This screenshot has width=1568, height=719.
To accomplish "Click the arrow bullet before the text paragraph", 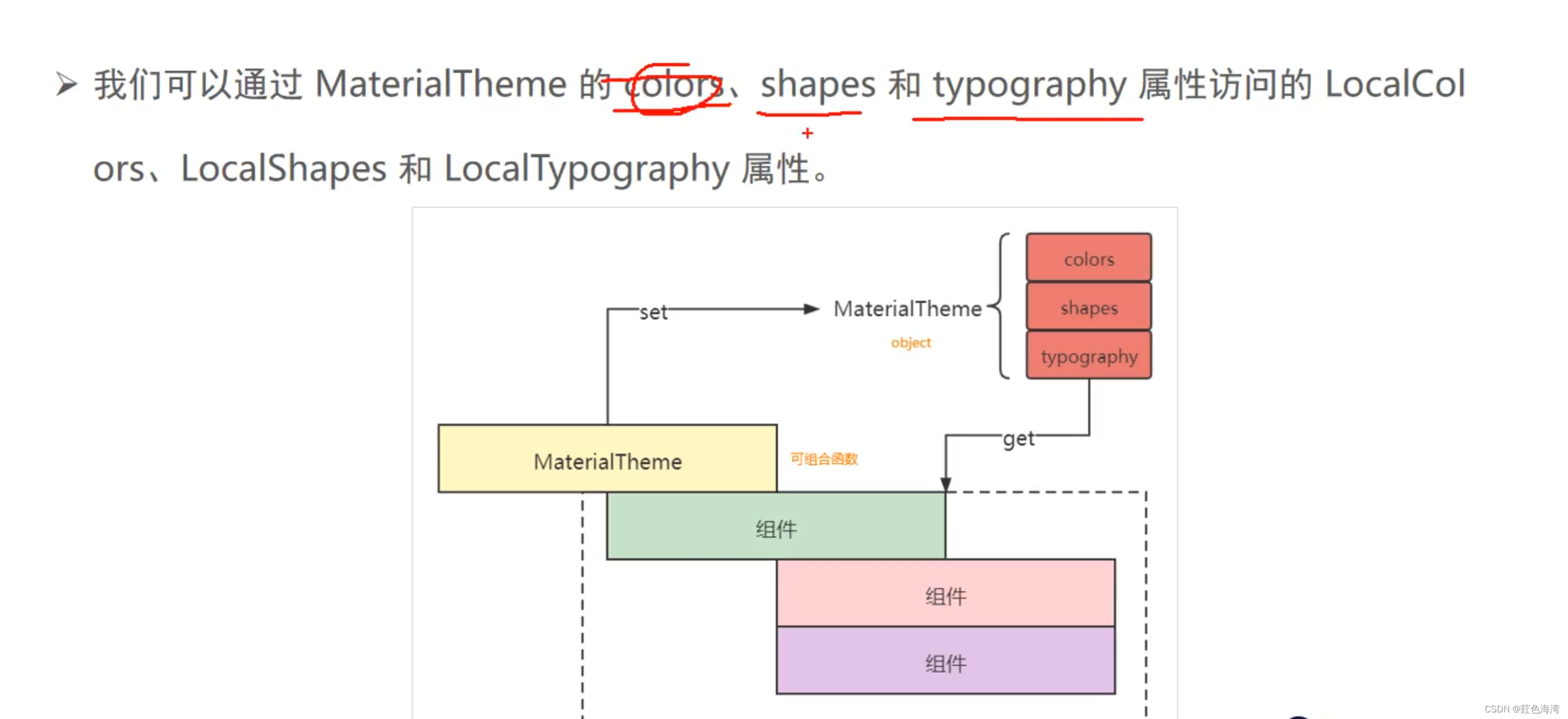I will (x=66, y=83).
